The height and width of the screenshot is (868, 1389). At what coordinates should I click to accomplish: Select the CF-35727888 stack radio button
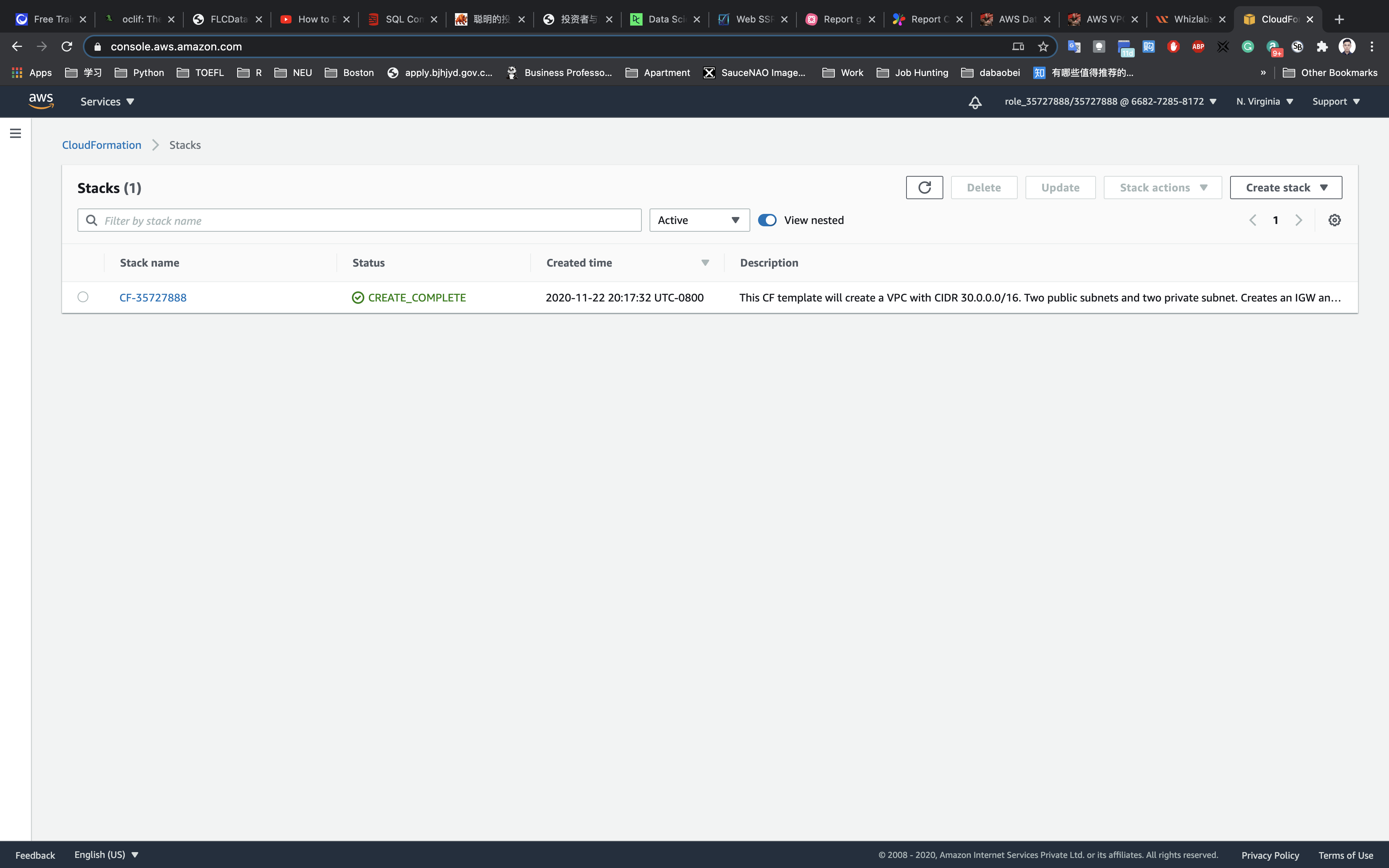coord(83,297)
